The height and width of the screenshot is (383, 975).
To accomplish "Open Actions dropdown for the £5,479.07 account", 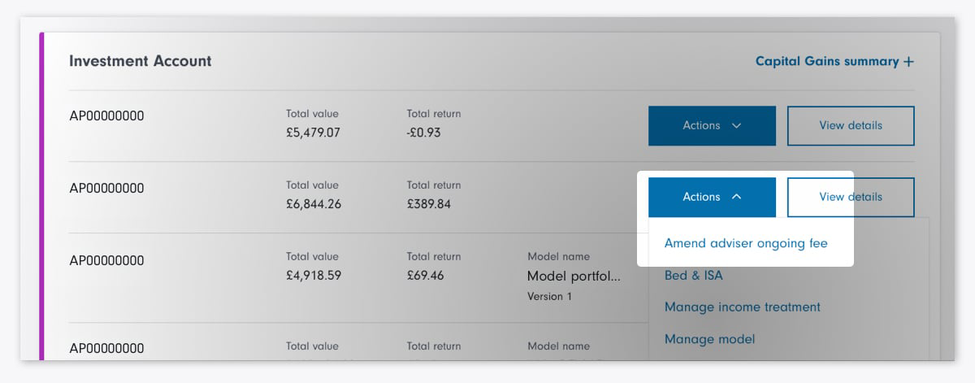I will click(x=712, y=126).
